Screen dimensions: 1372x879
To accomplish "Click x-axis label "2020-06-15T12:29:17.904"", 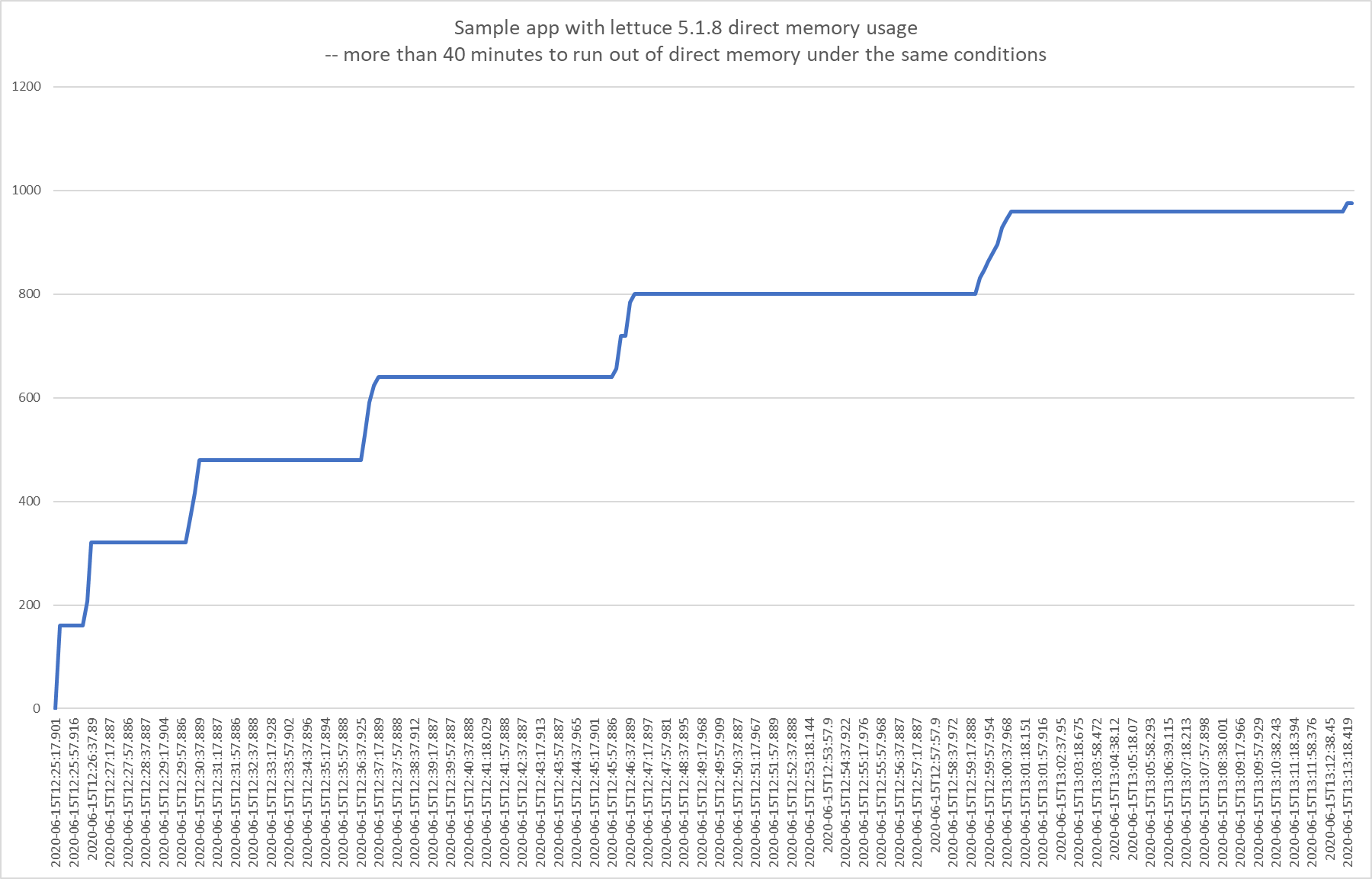I will click(164, 792).
